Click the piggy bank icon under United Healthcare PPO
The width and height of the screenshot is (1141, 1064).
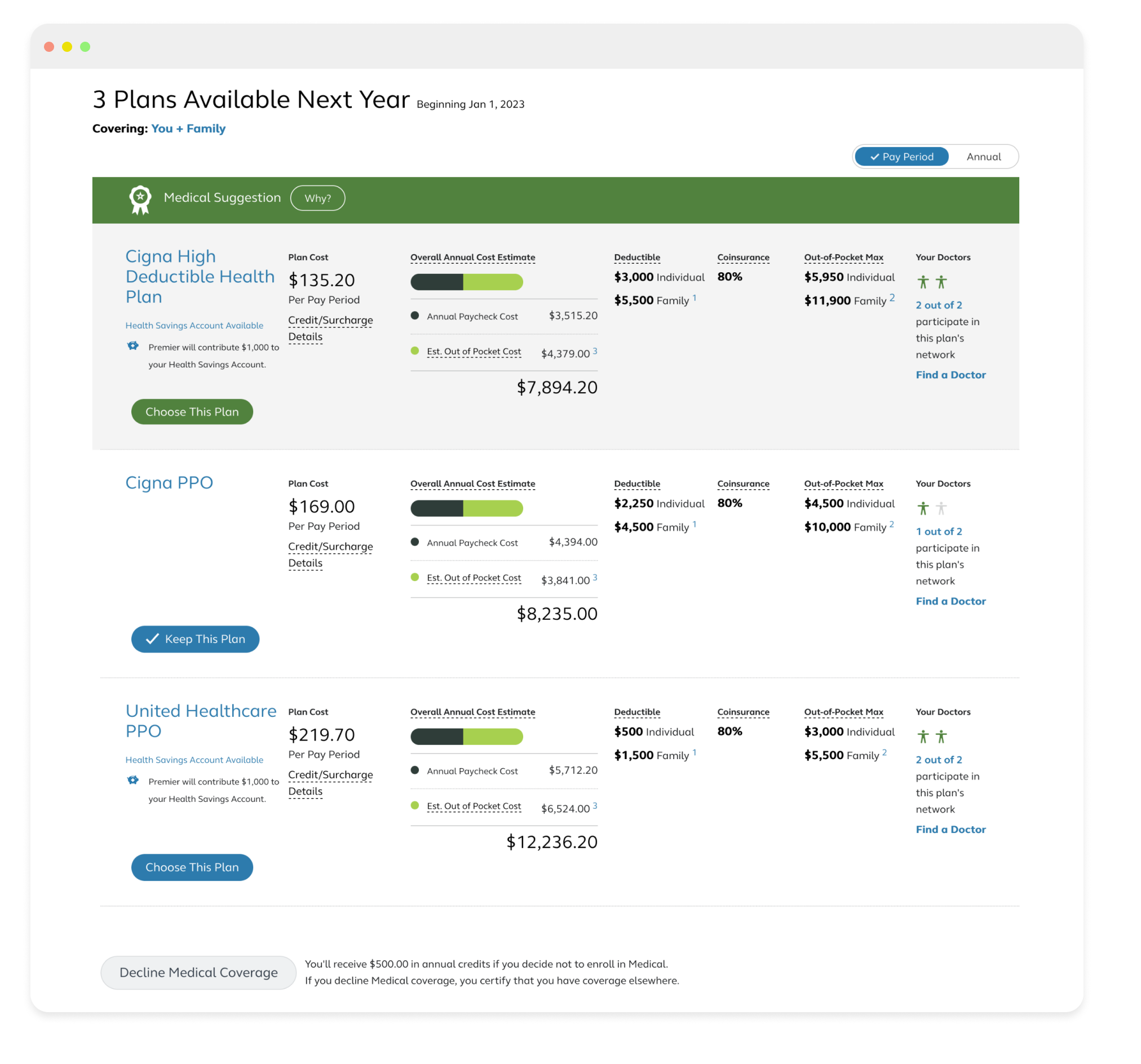(x=132, y=781)
